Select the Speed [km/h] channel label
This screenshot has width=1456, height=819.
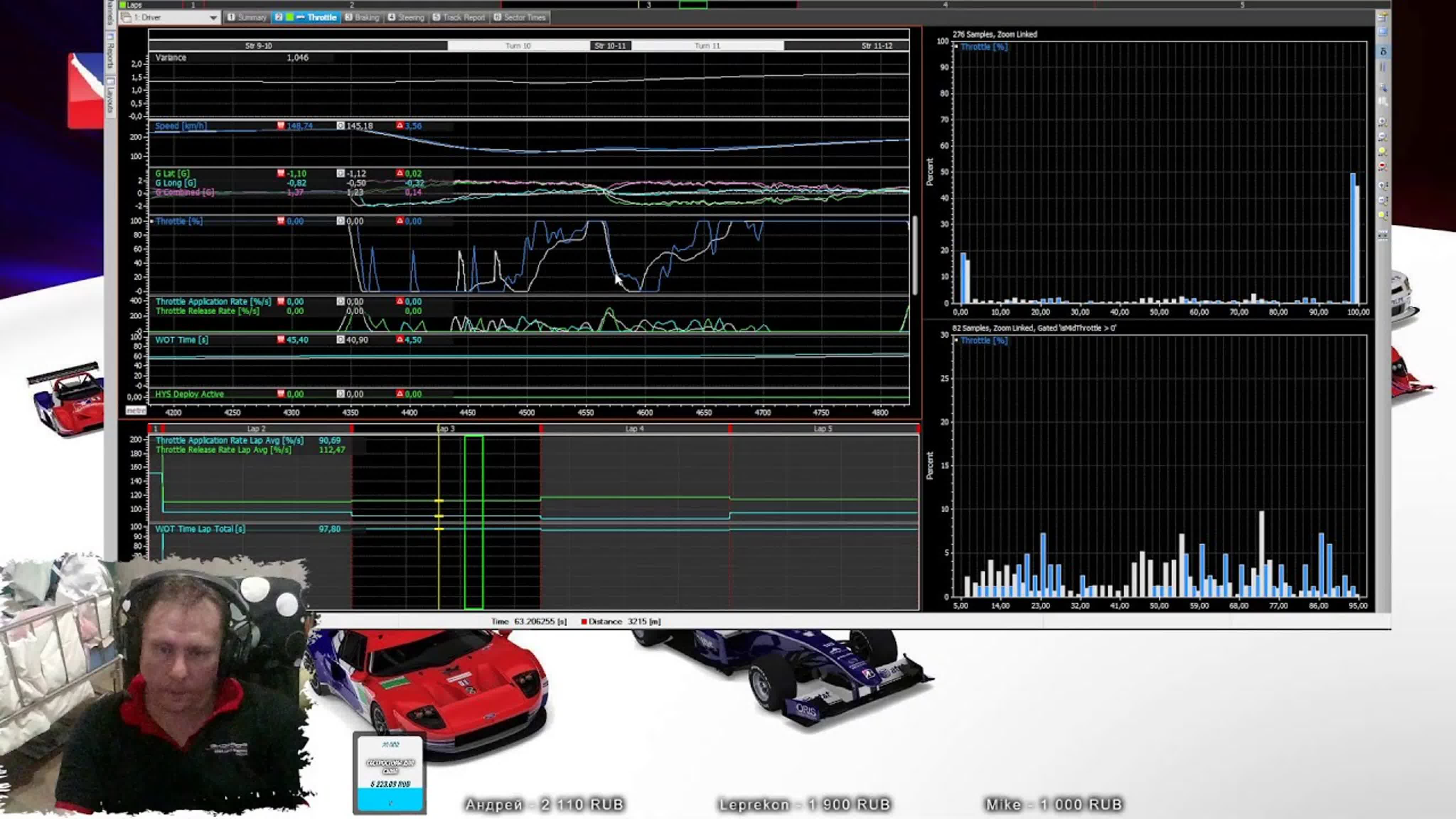181,125
